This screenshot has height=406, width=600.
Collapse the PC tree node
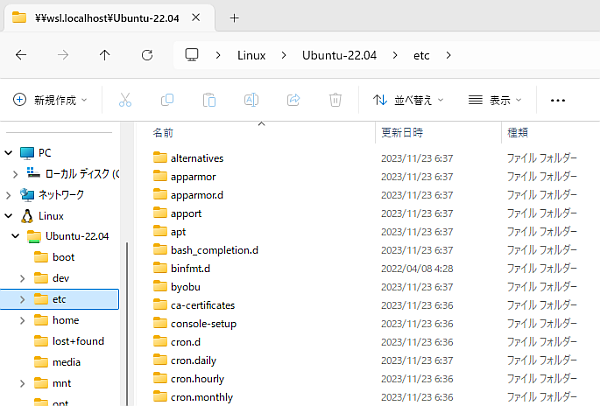(x=8, y=153)
